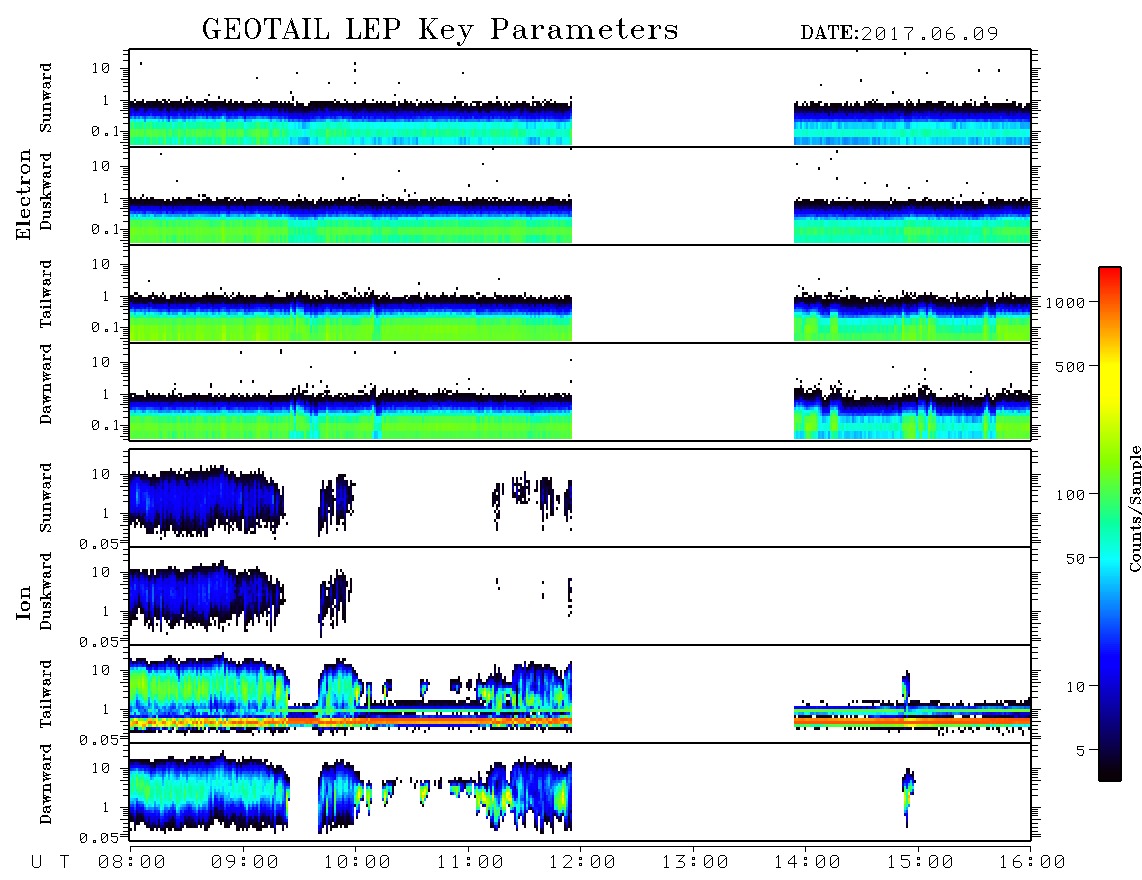Click the Electron Sunward spectrogram before 12:00

[x=350, y=122]
